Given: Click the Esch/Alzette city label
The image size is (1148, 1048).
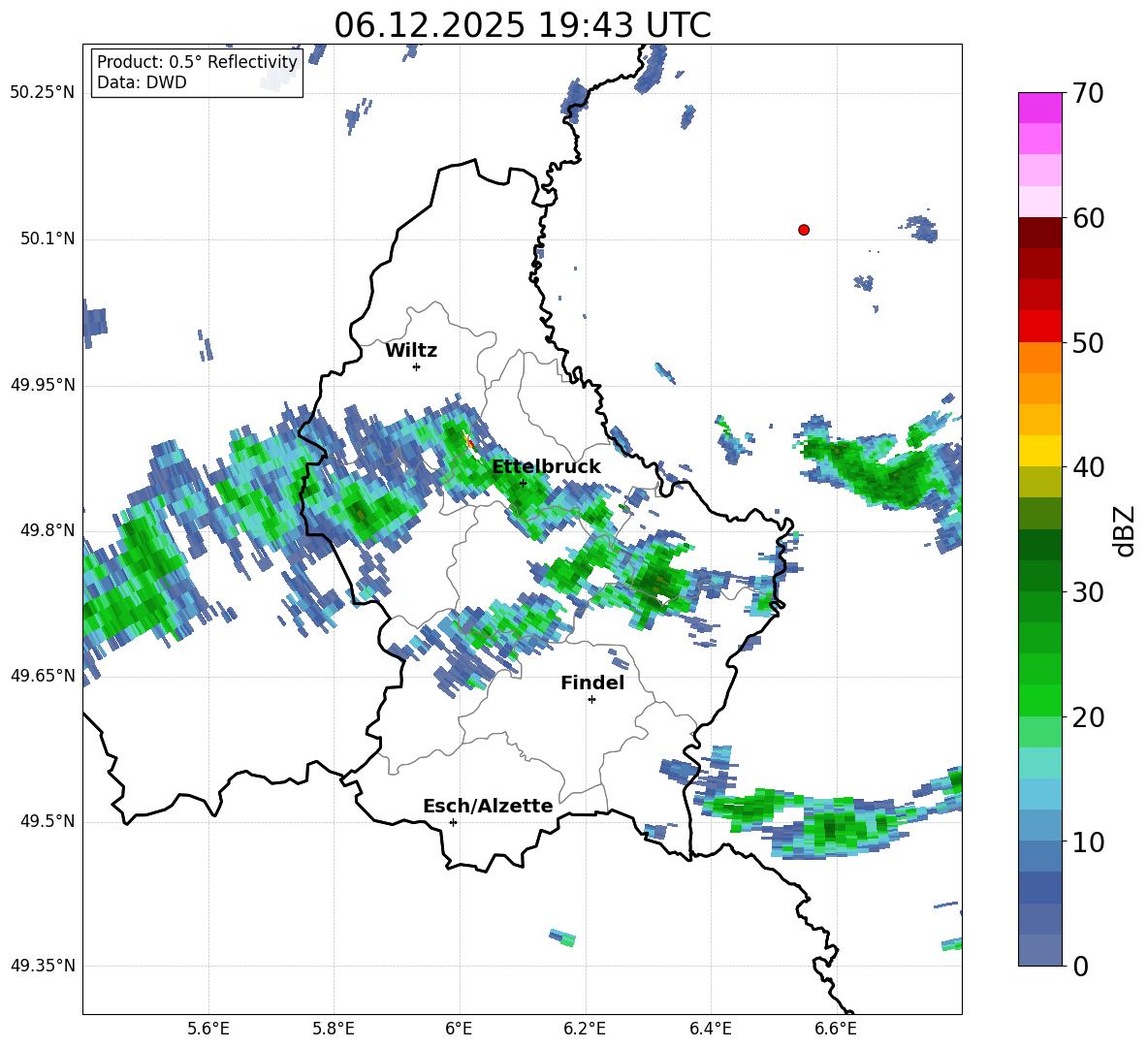Looking at the screenshot, I should point(488,806).
